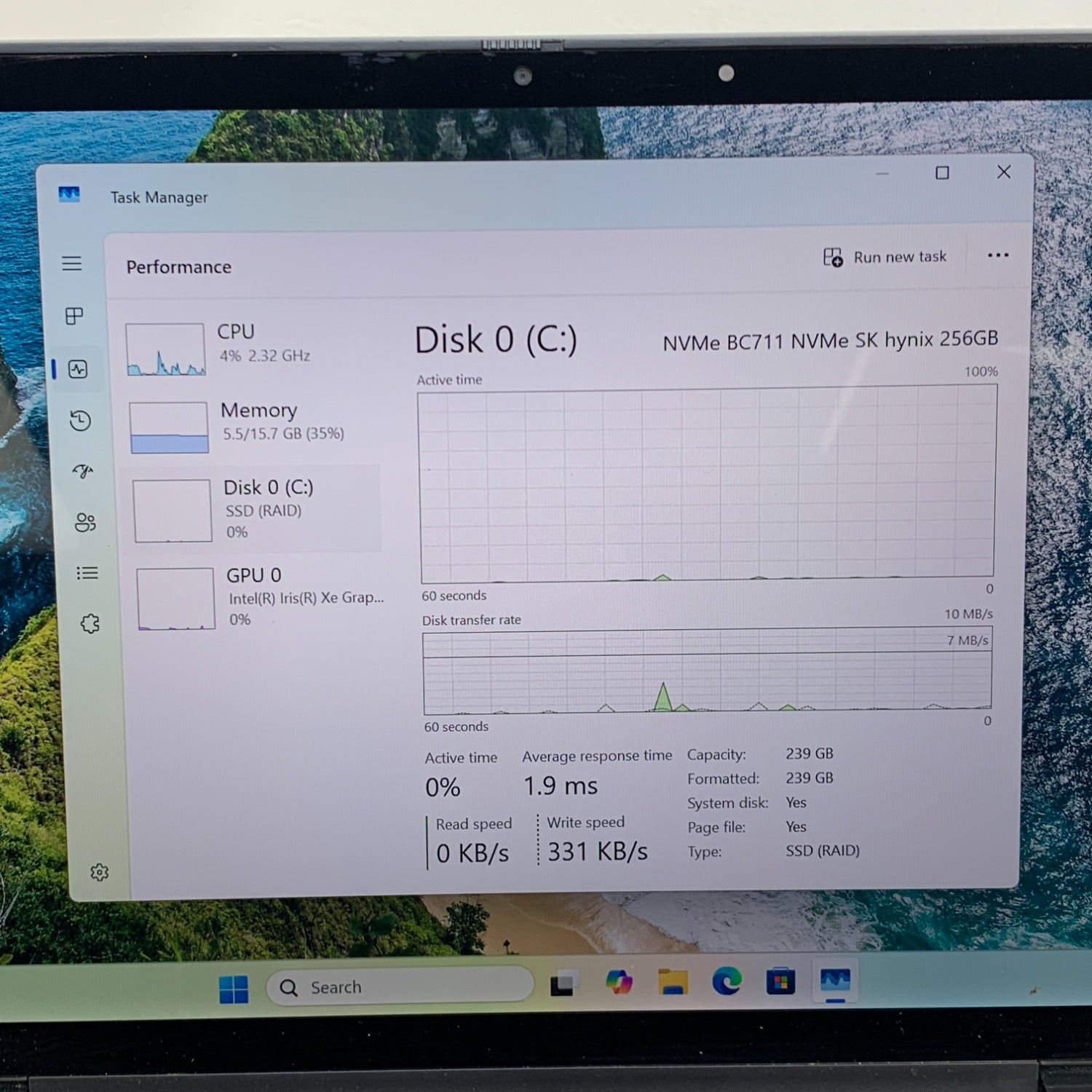Image resolution: width=1092 pixels, height=1092 pixels.
Task: Open the Startup apps page icon
Action: point(83,471)
